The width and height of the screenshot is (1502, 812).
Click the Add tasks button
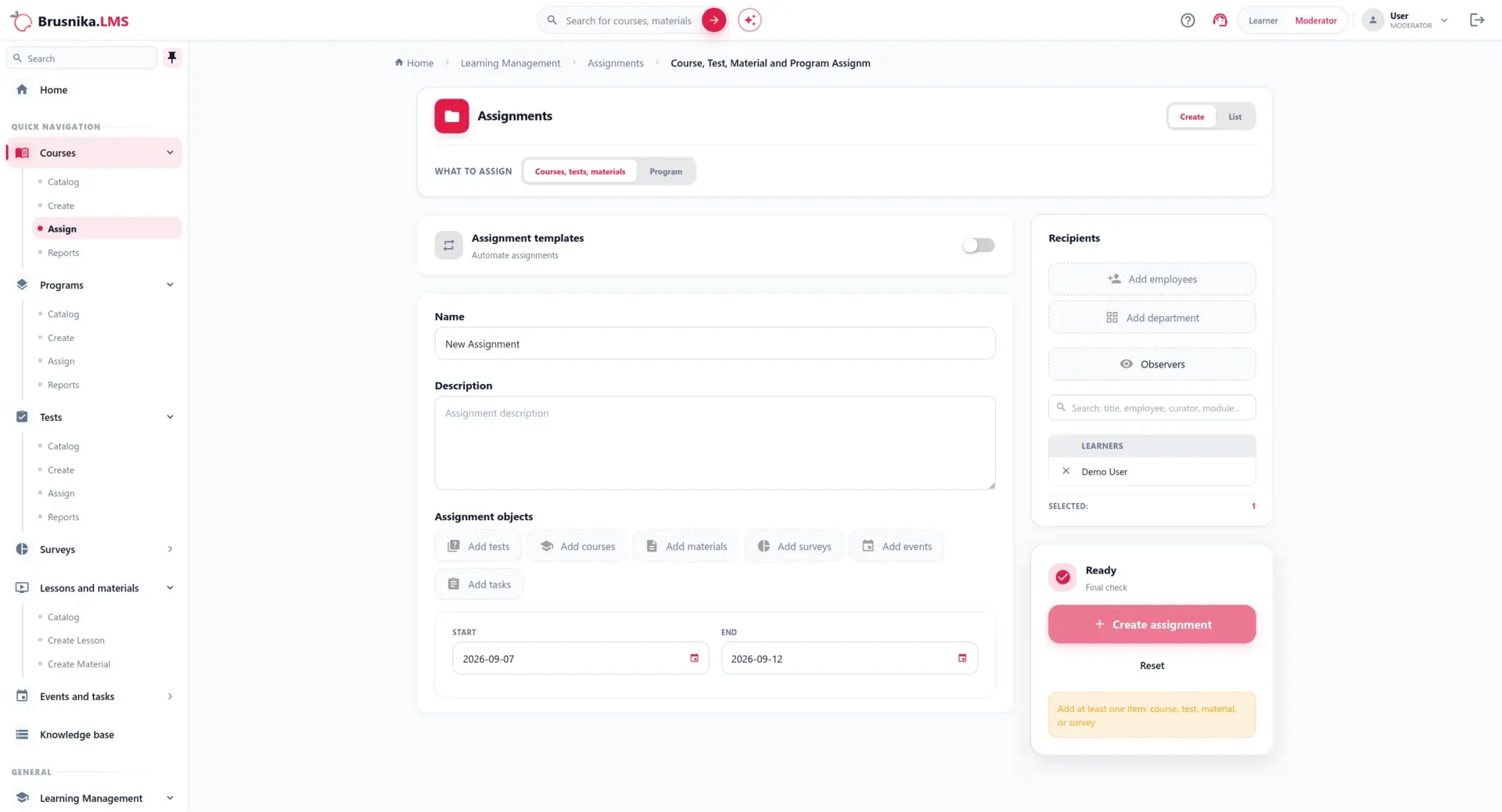click(x=479, y=584)
